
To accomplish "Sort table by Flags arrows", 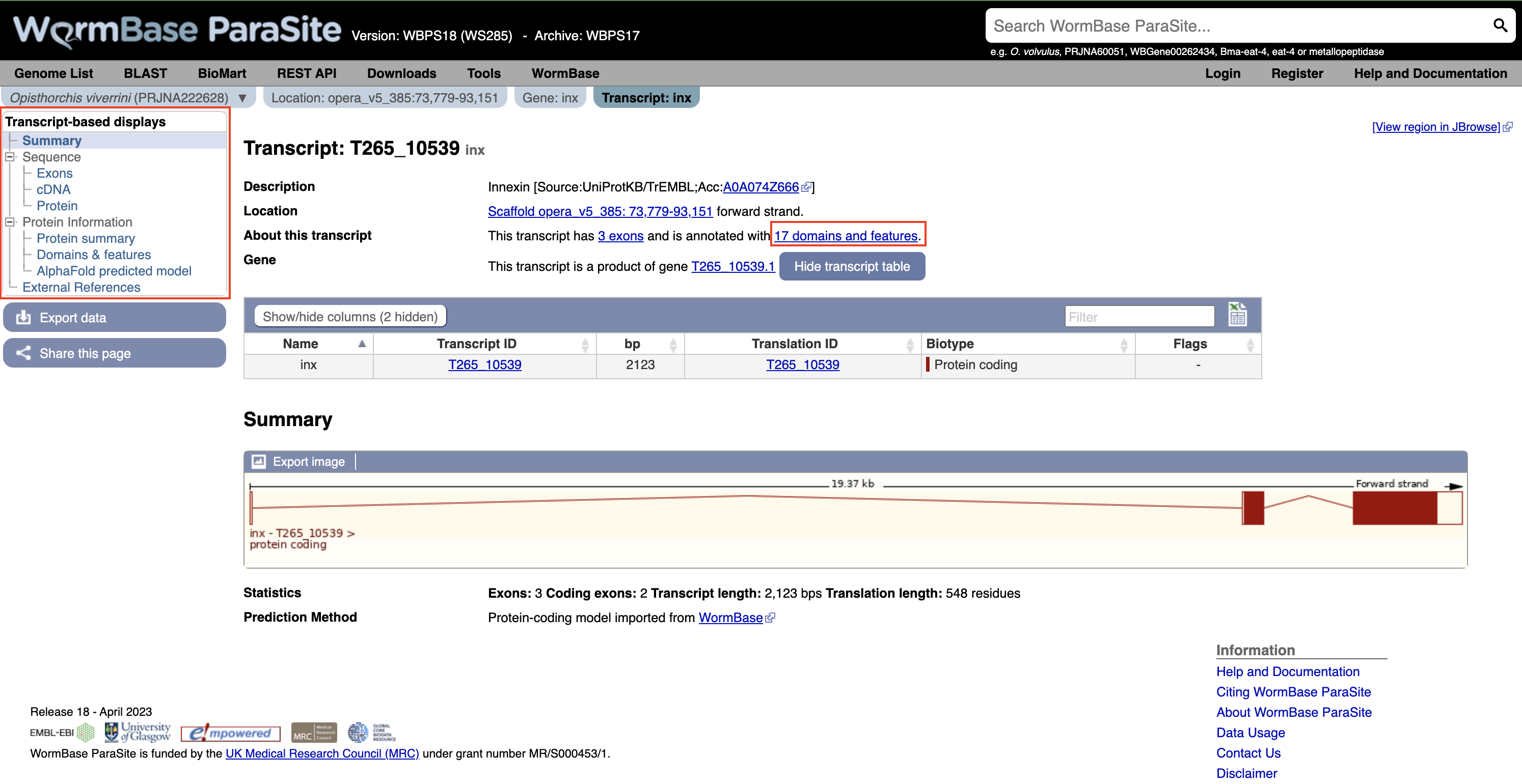I will click(x=1250, y=344).
